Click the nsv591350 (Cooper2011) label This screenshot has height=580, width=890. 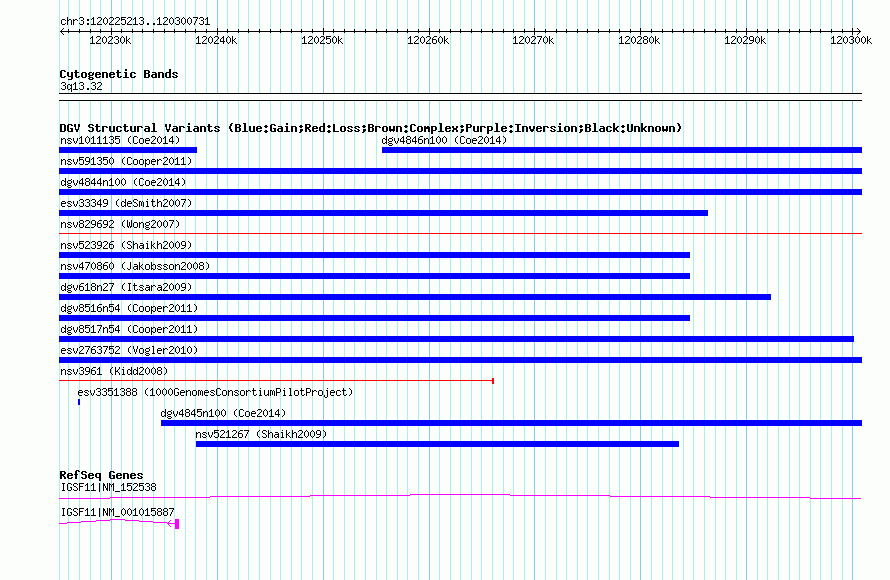pyautogui.click(x=126, y=161)
